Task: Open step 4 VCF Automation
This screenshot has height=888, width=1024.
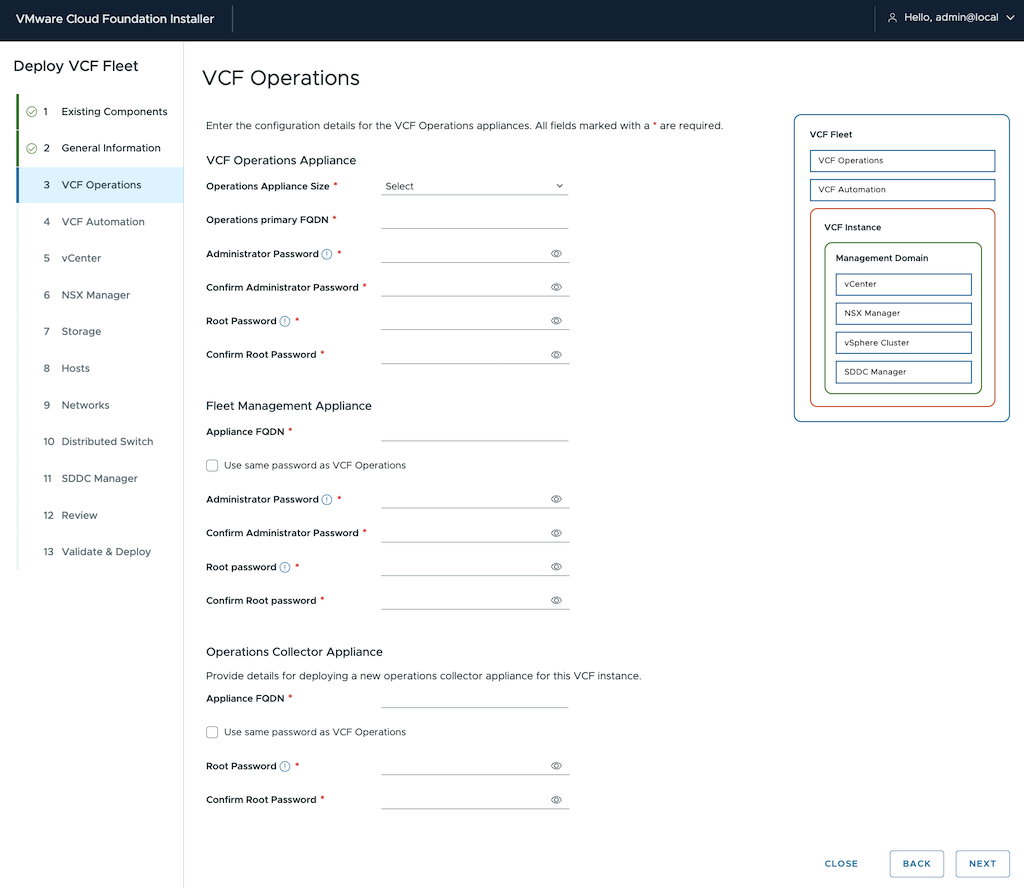Action: click(x=100, y=222)
